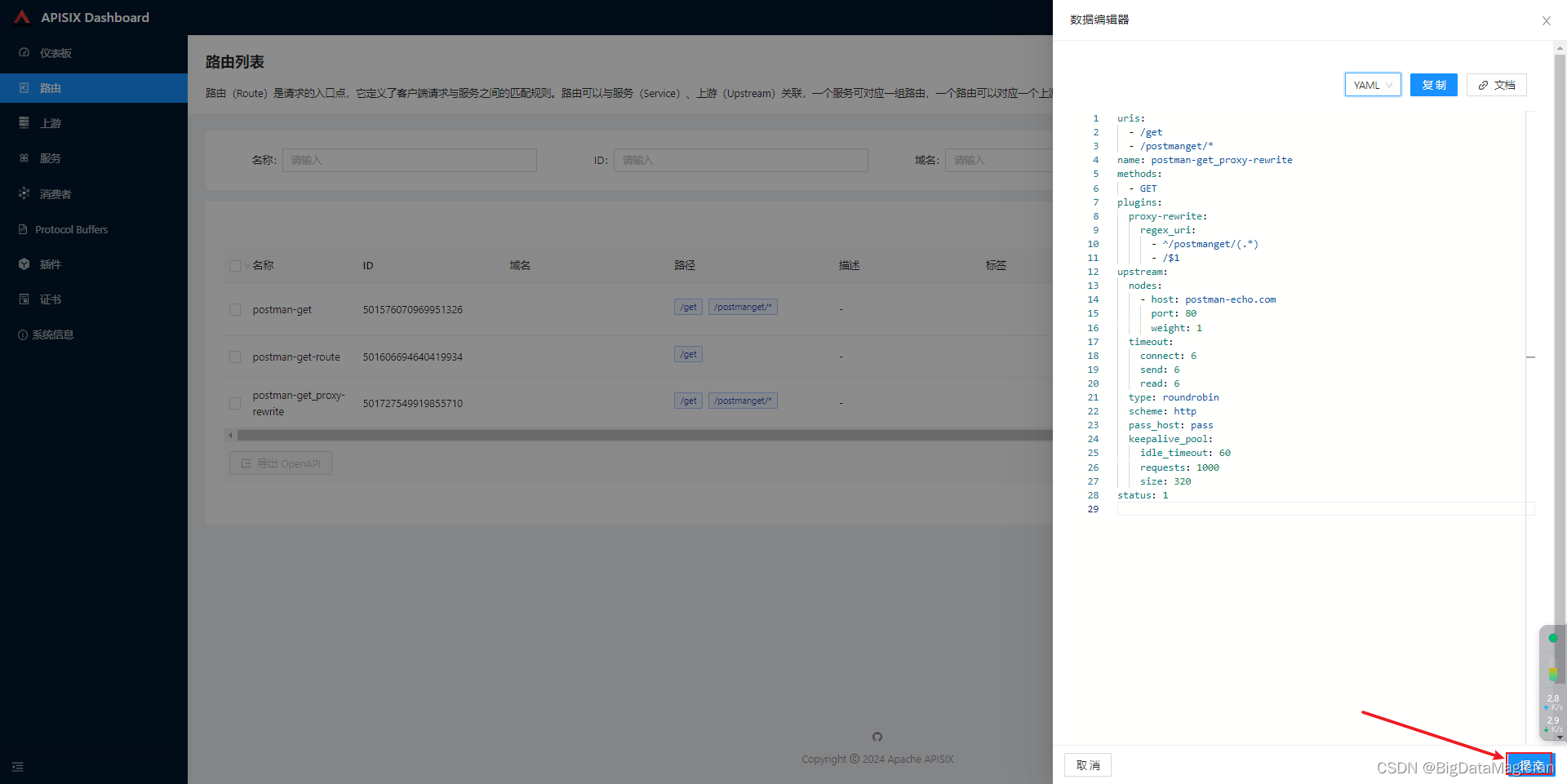
Task: Collapse the sidebar using bottom-left icon
Action: click(17, 767)
